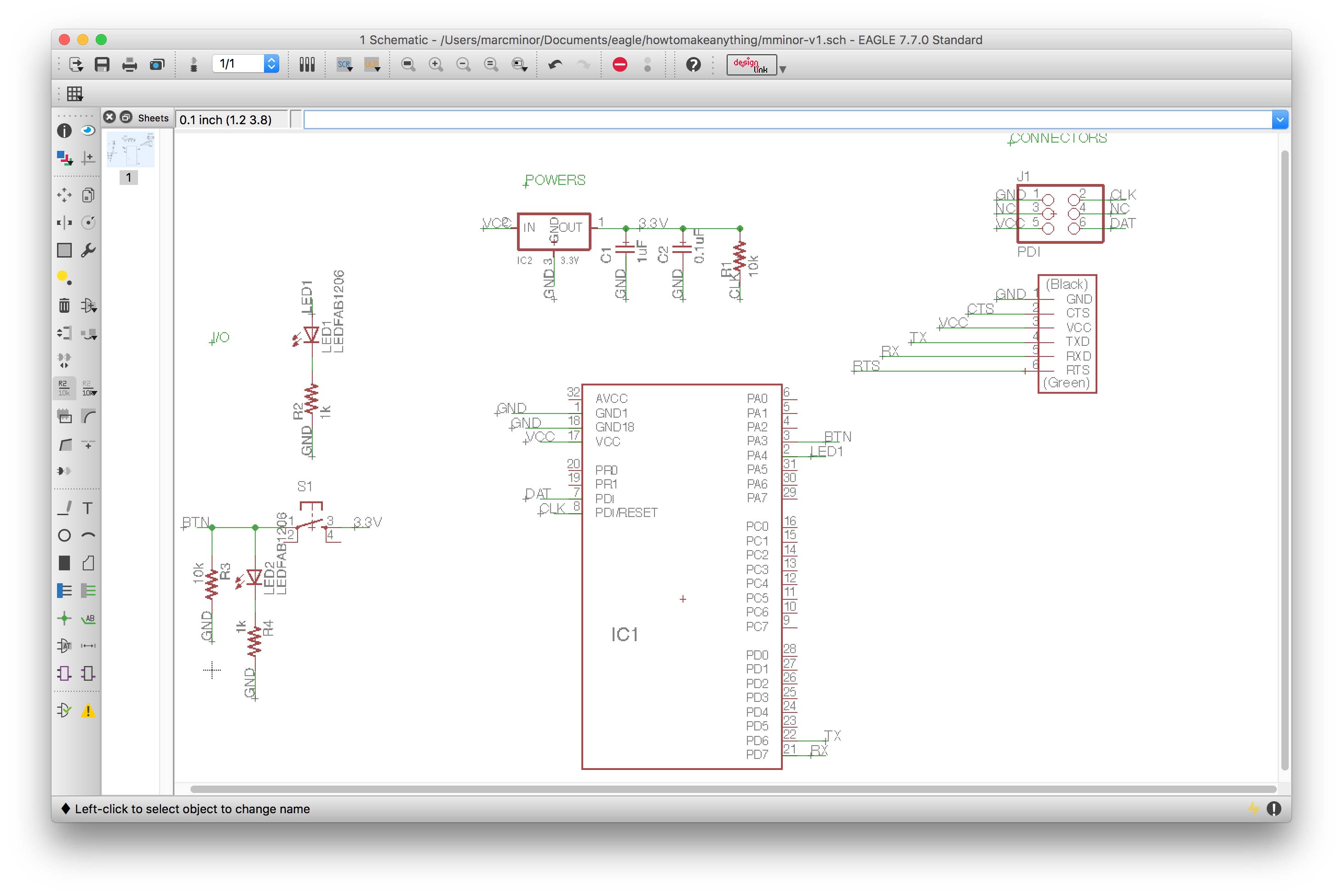Select the Change wrench tool

coord(88,250)
